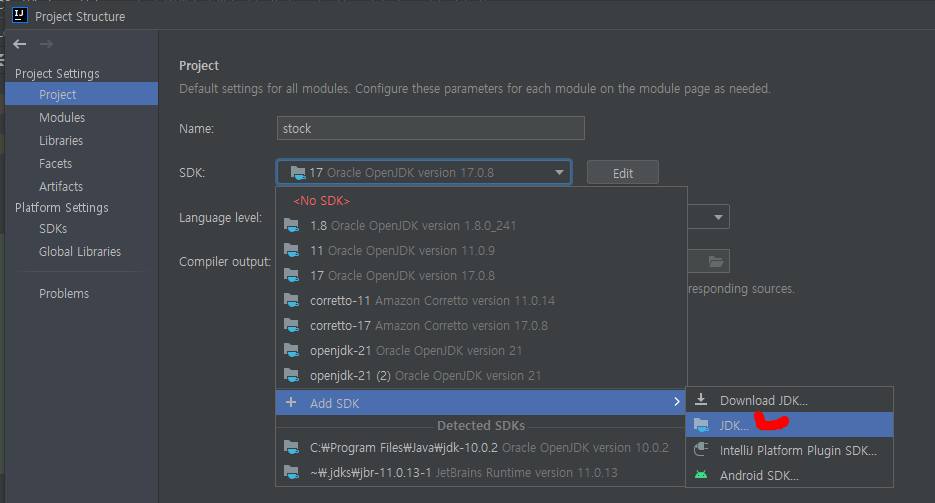The image size is (935, 503).
Task: Select corretto-11 Amazon Corretto SDK
Action: point(481,300)
